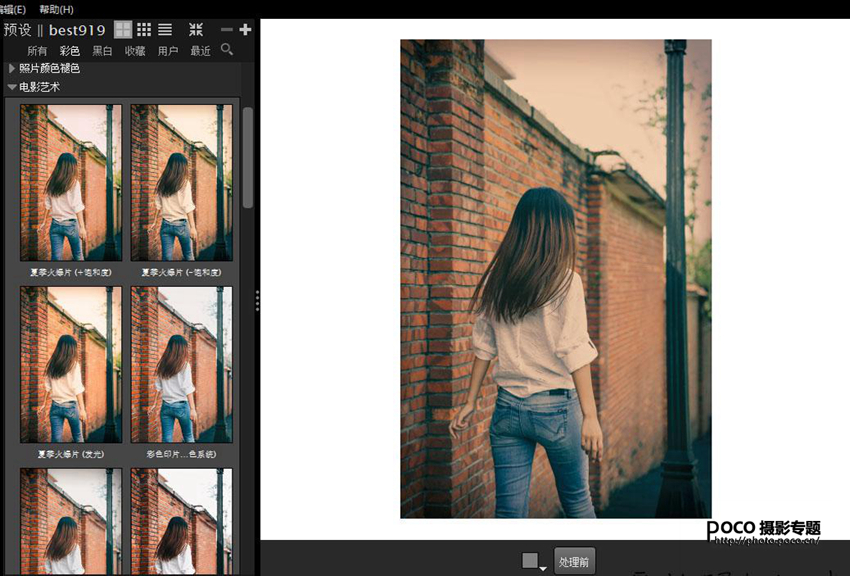Open the 收藏 favorites tab
The width and height of the screenshot is (850, 576).
coord(135,51)
